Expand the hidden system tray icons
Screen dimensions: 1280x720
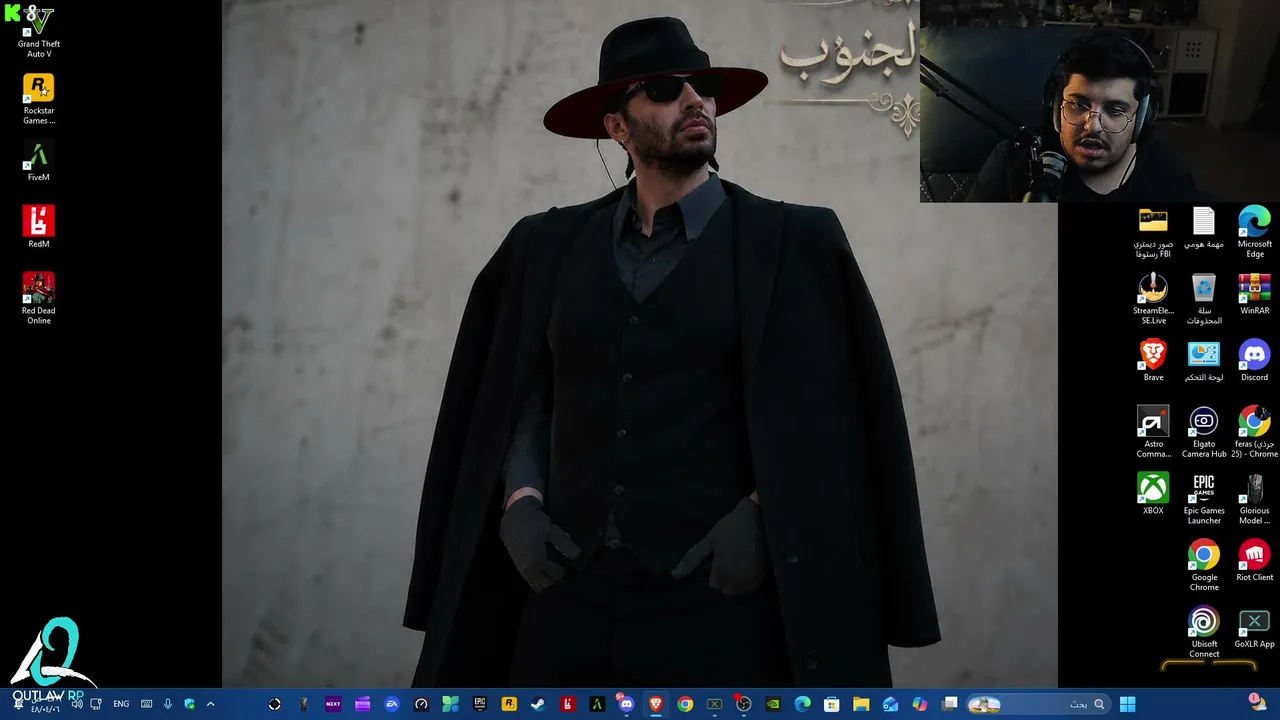[210, 704]
